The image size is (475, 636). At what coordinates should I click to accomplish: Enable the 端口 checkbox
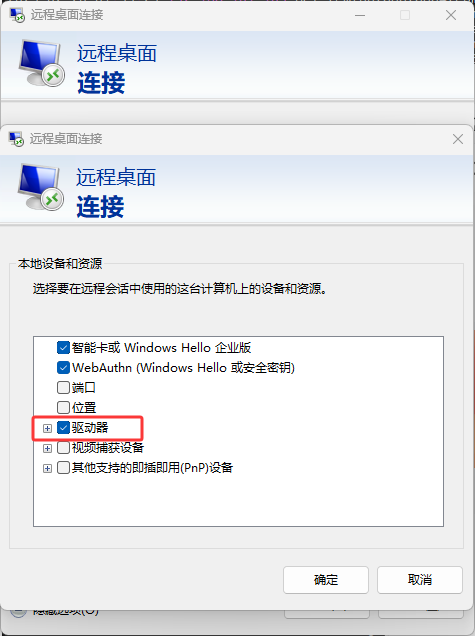tap(63, 387)
